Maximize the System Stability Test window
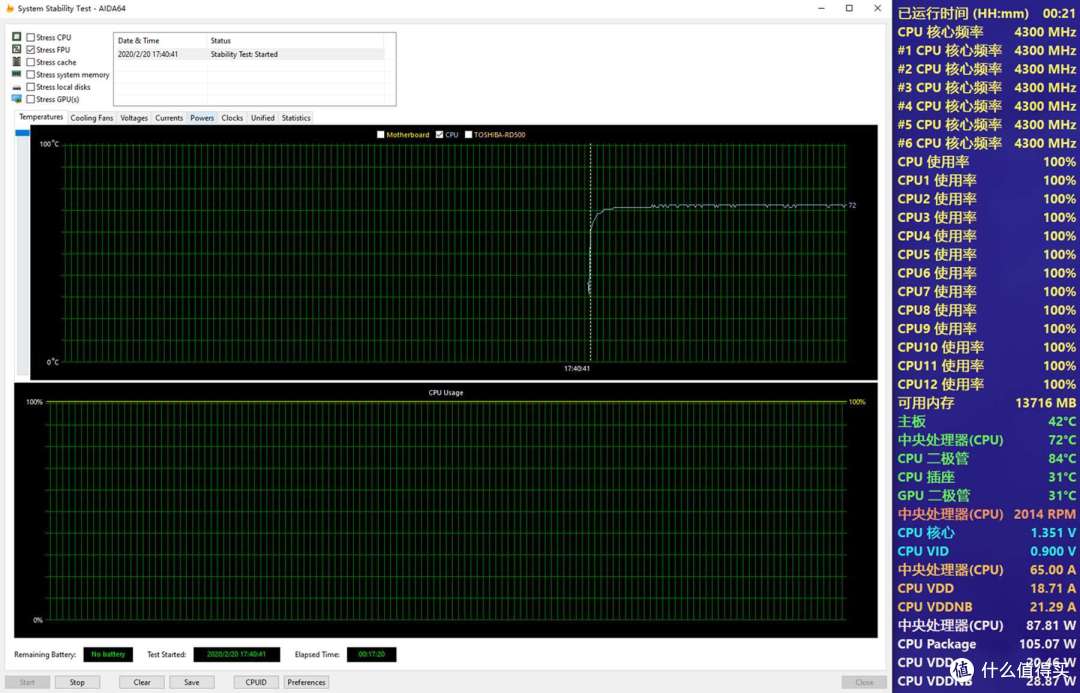Screen dimensions: 1080x693 pos(849,8)
